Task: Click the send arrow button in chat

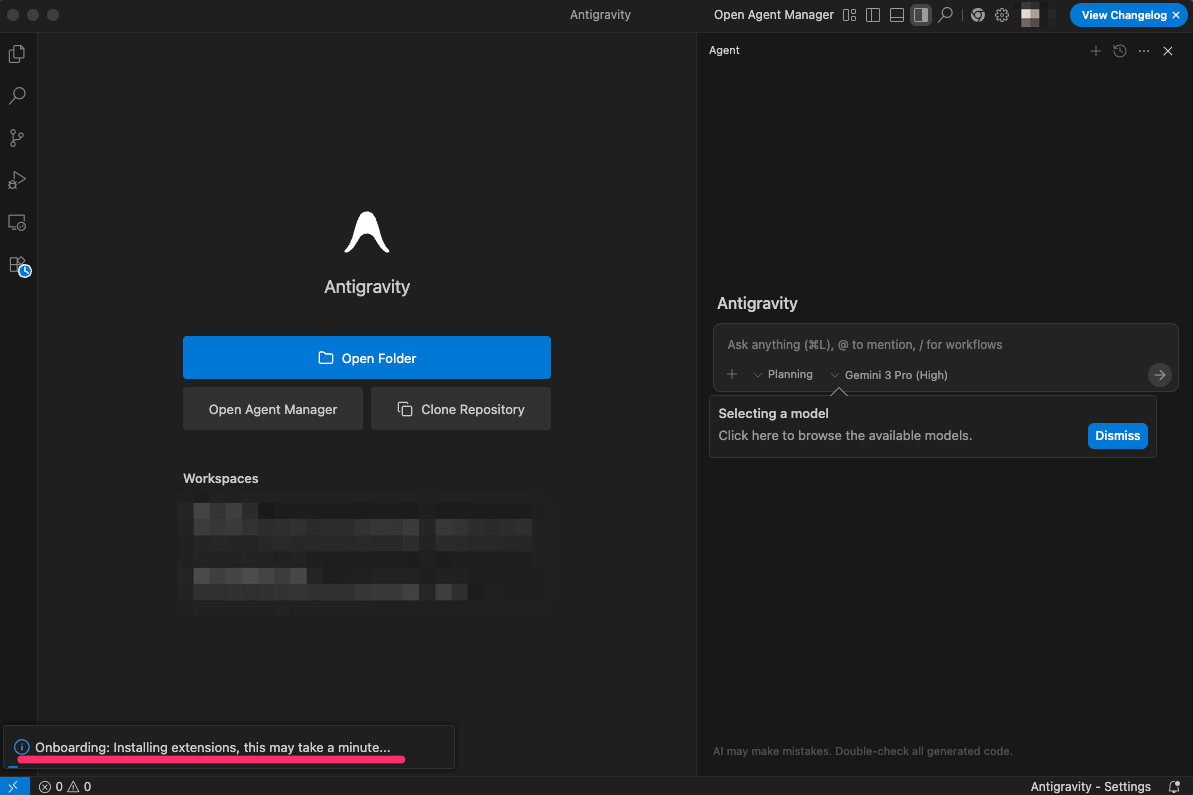Action: click(x=1159, y=375)
